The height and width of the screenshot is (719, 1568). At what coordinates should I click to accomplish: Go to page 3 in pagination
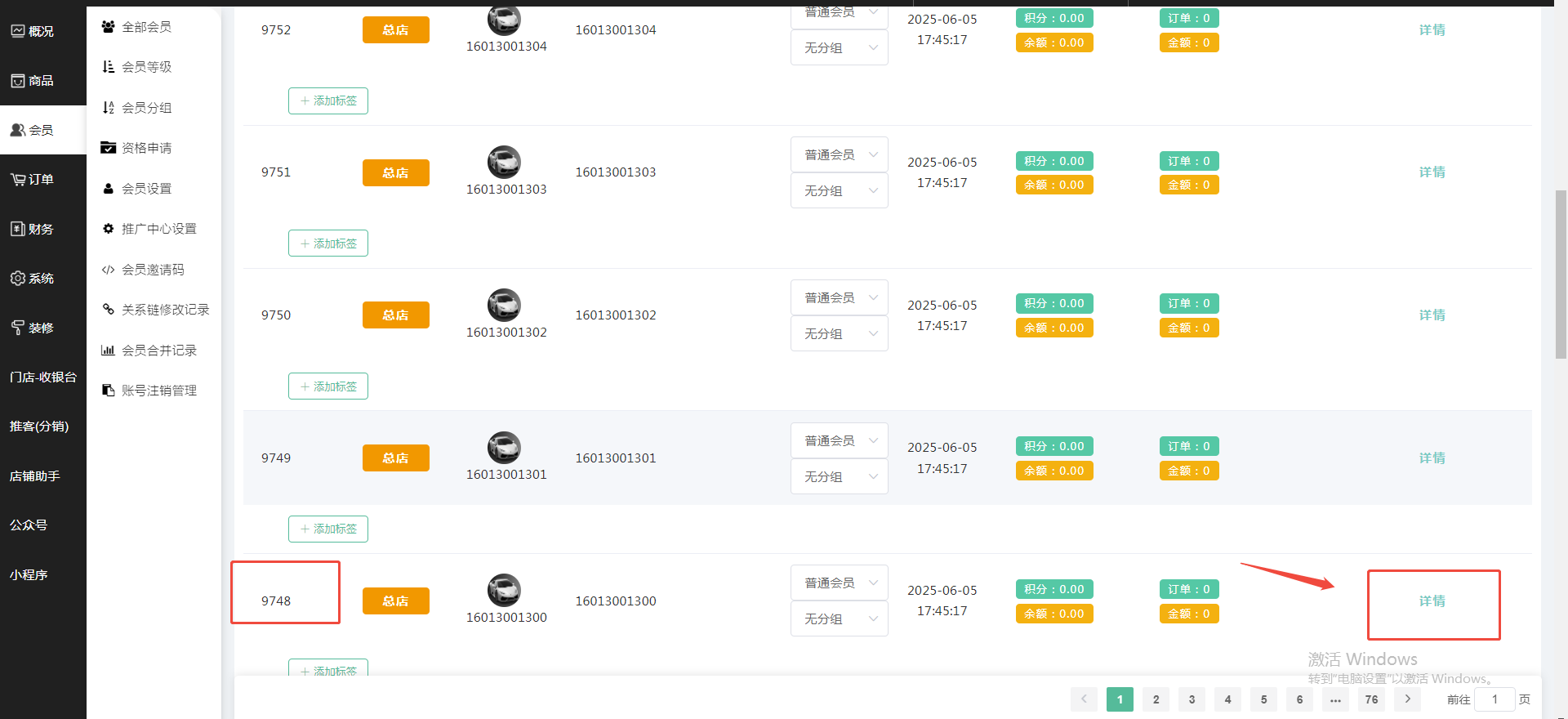click(1192, 699)
